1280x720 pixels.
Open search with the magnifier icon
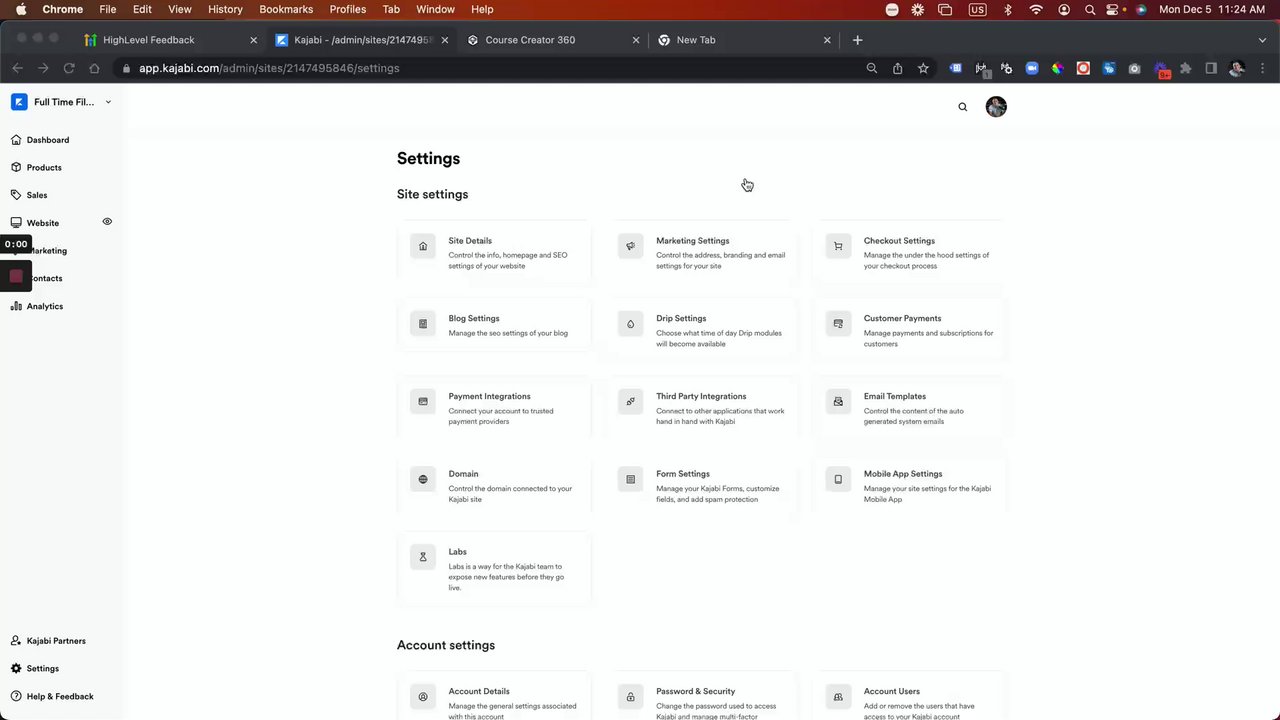coord(963,107)
